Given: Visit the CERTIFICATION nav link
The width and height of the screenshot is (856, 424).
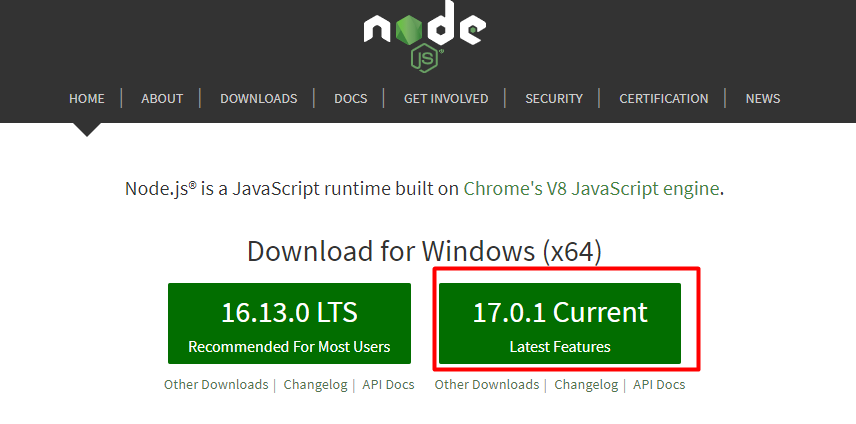Looking at the screenshot, I should click(664, 99).
